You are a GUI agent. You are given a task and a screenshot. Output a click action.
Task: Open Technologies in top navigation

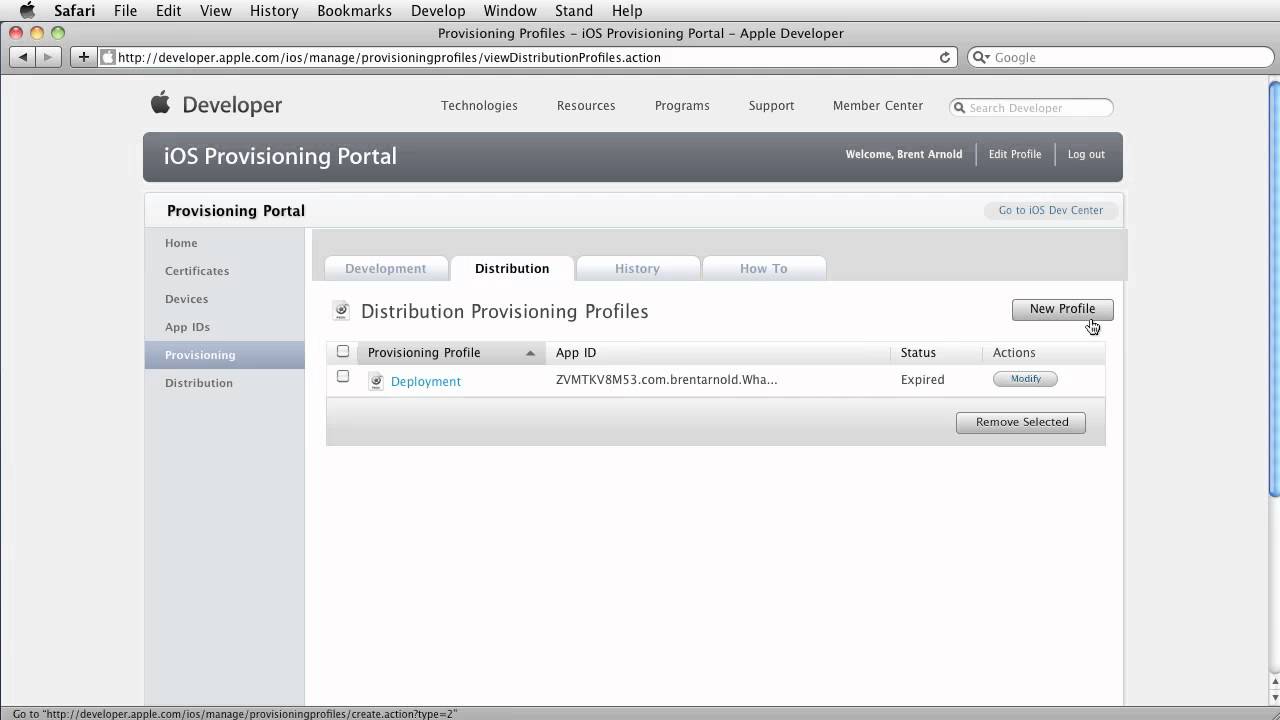479,105
